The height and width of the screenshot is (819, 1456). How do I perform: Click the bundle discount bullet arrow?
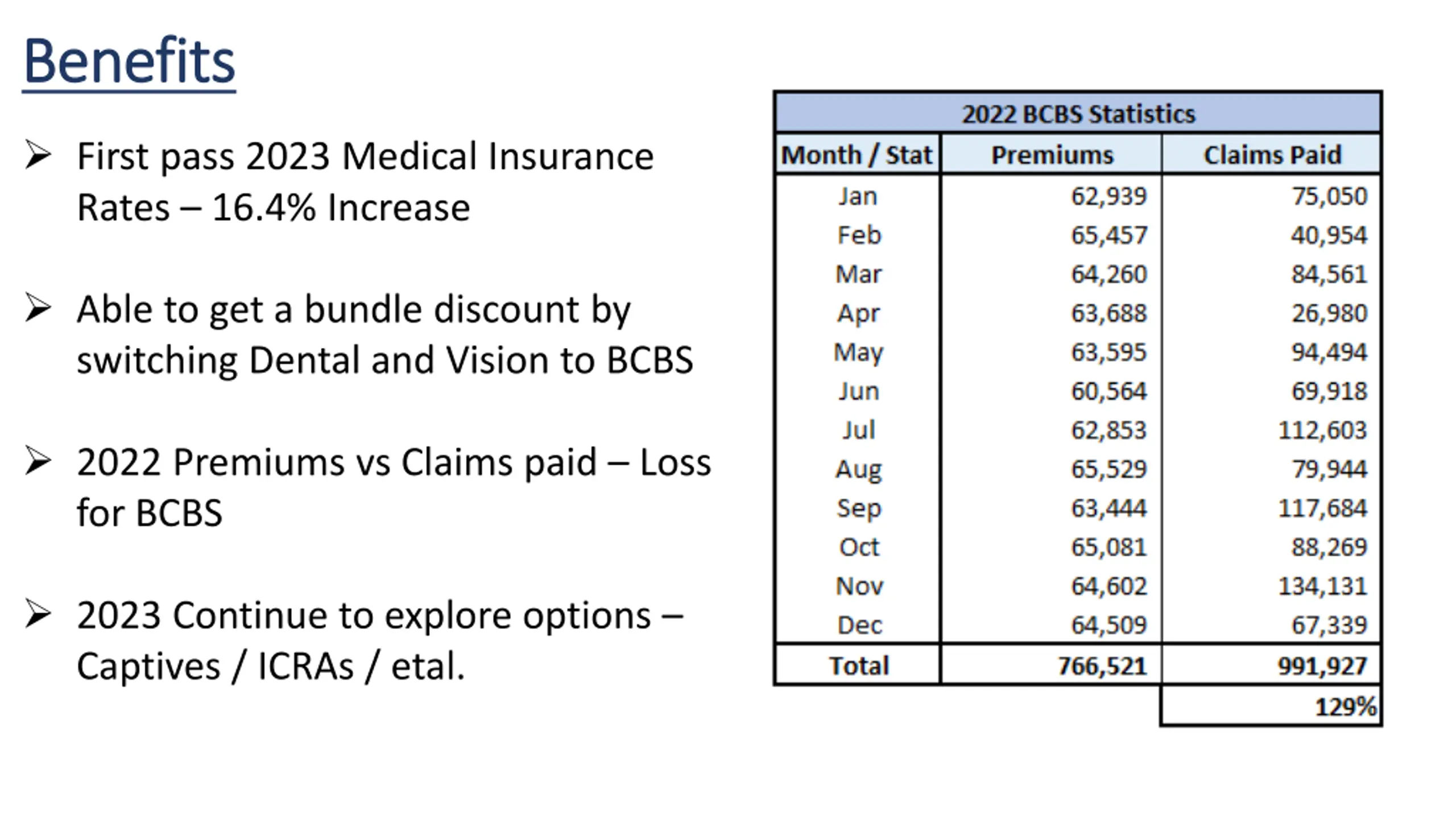point(38,308)
